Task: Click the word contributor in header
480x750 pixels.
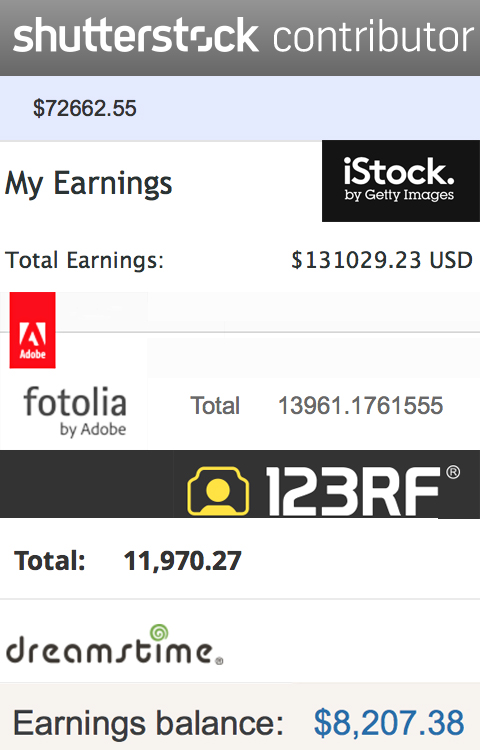Action: click(x=373, y=36)
